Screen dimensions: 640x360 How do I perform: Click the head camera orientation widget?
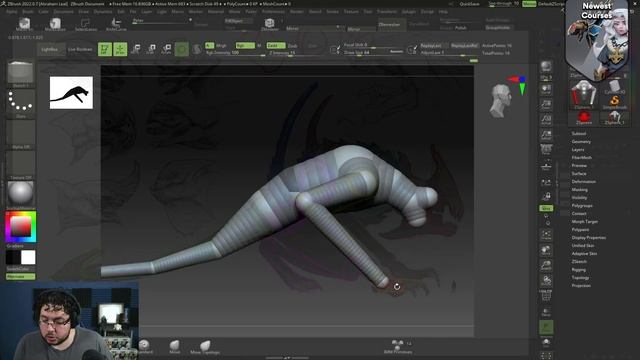[x=501, y=100]
